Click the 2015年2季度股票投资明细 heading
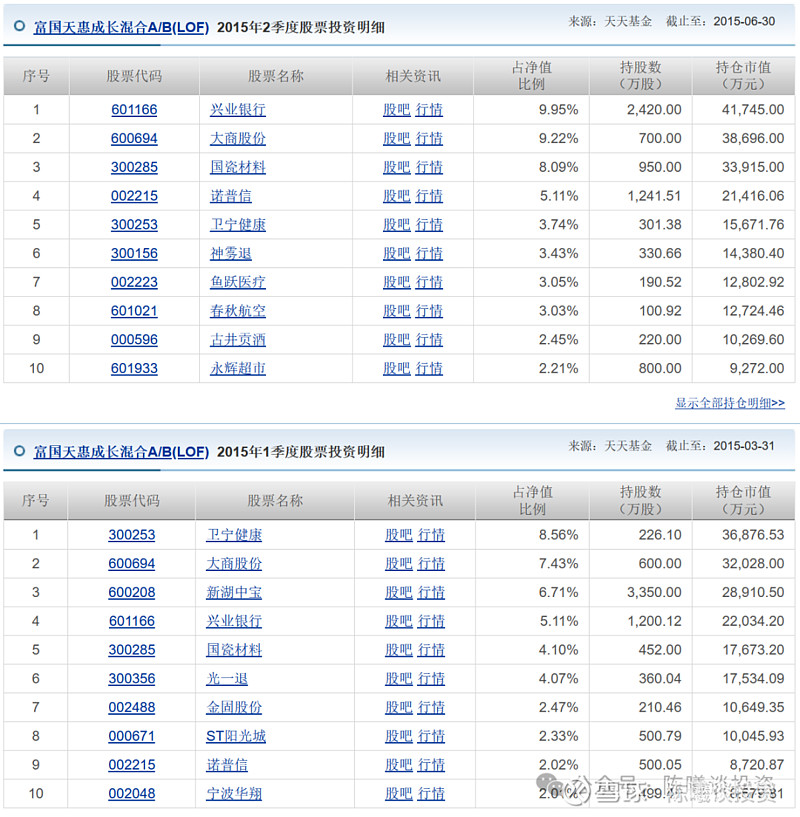 301,27
